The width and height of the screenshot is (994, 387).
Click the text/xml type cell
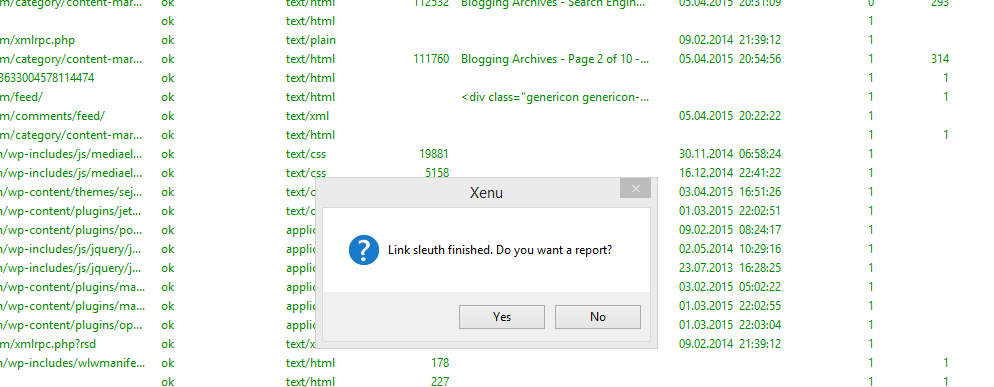307,116
